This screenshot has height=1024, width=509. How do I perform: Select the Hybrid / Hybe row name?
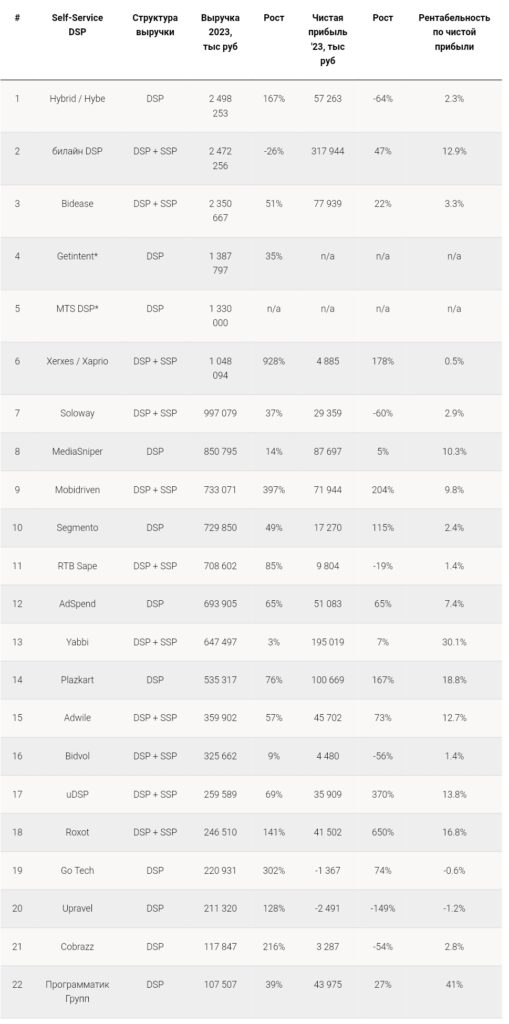tap(77, 99)
